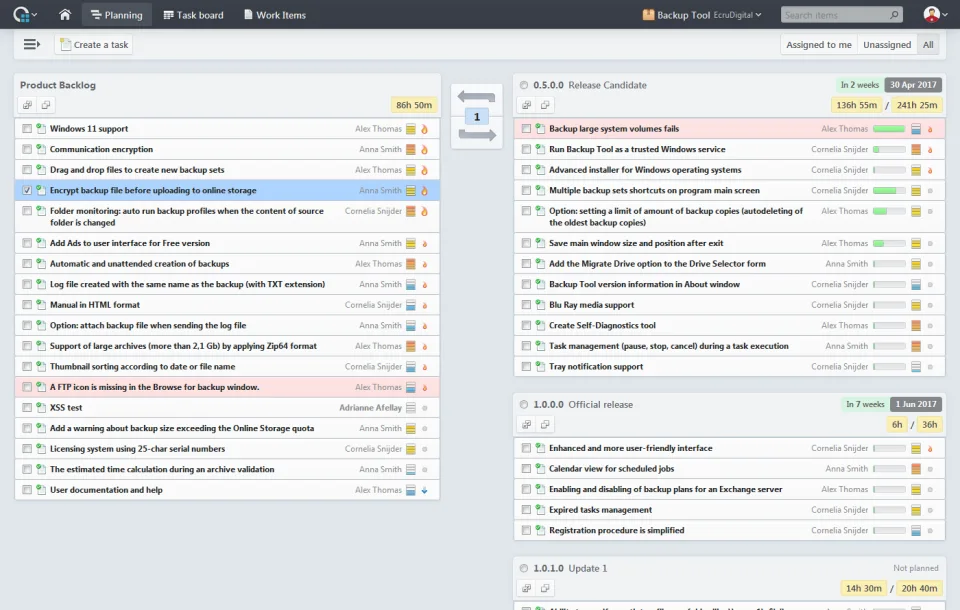Click search magnifier icon in top bar
Viewport: 960px width, 610px height.
pyautogui.click(x=894, y=15)
